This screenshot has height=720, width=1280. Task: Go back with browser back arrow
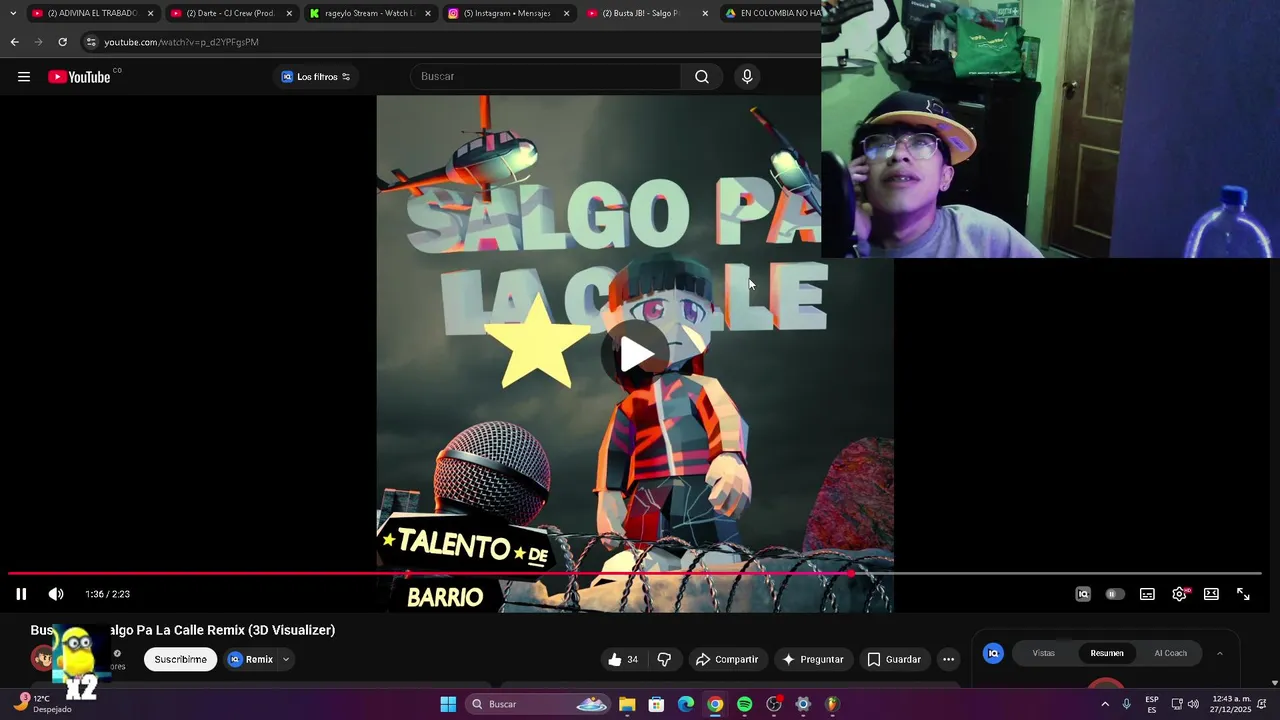click(x=14, y=42)
